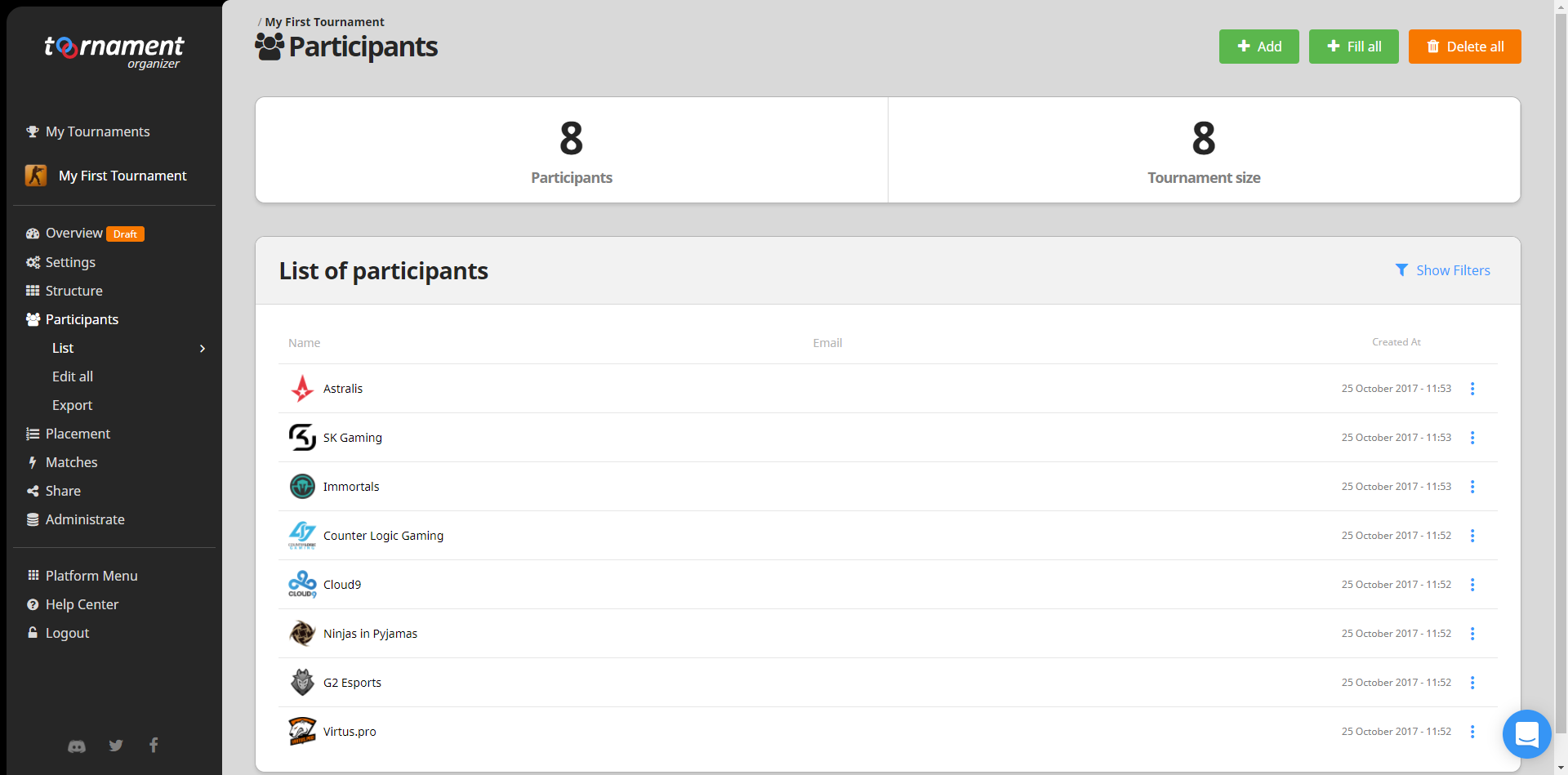Go to the Placement section

(78, 434)
